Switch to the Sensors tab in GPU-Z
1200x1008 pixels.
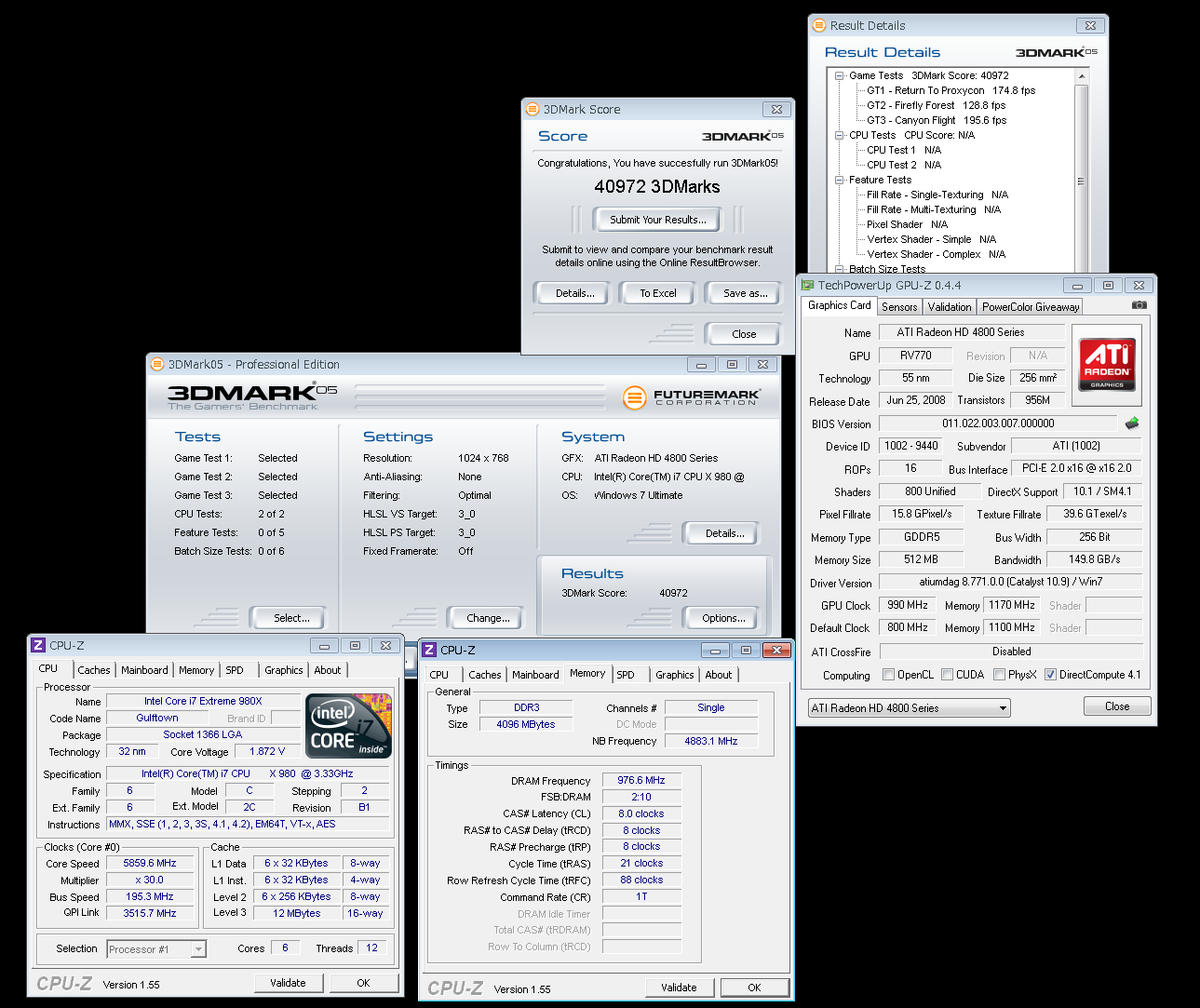(899, 307)
